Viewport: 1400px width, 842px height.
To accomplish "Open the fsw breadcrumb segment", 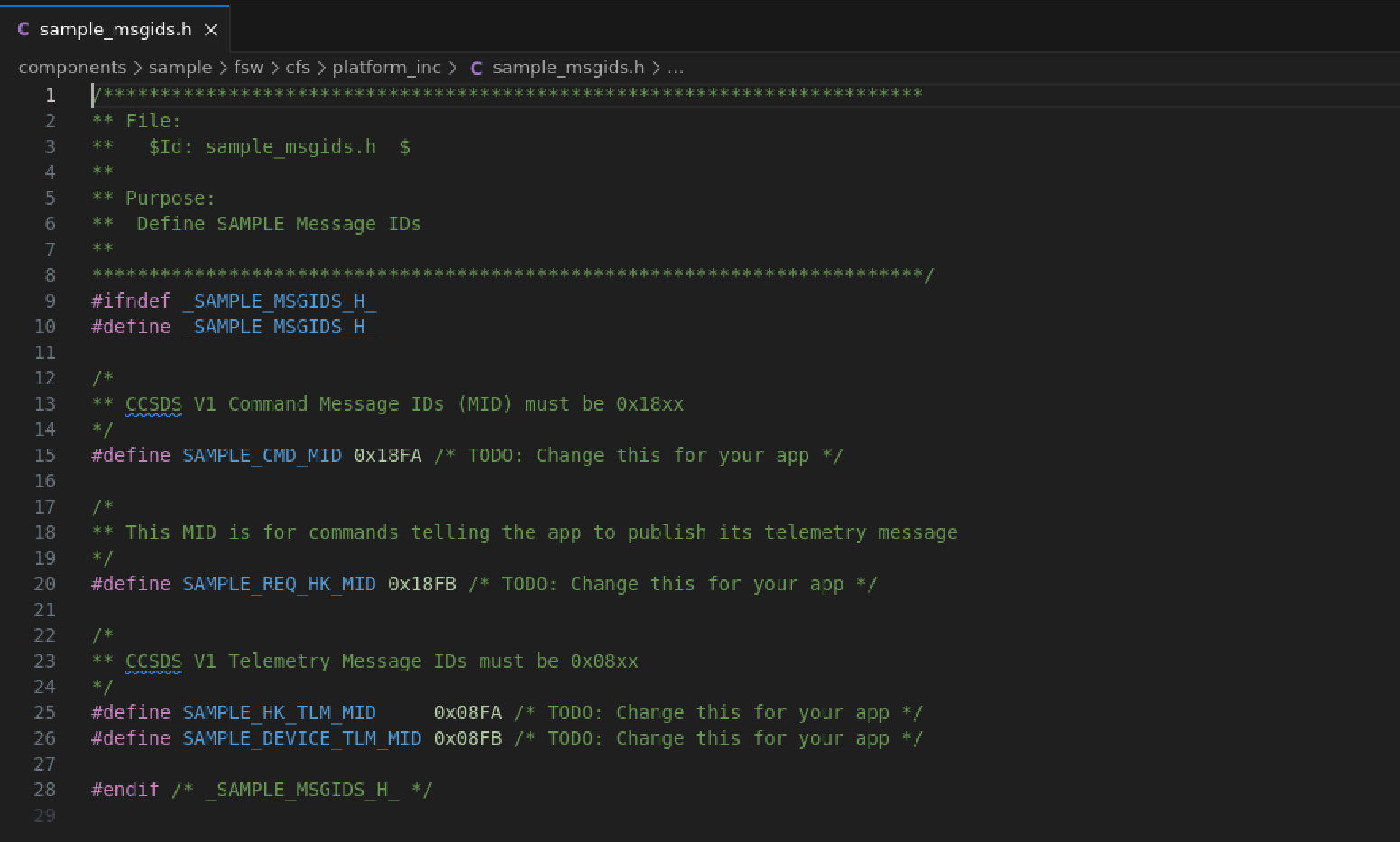I will point(249,68).
